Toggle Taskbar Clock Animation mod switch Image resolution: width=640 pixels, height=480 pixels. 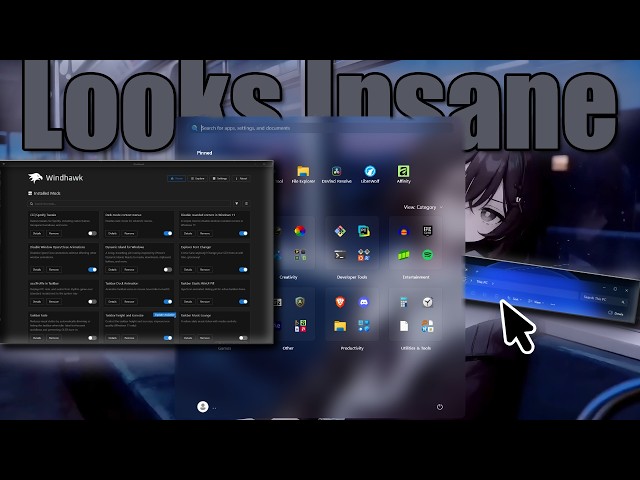pyautogui.click(x=168, y=302)
